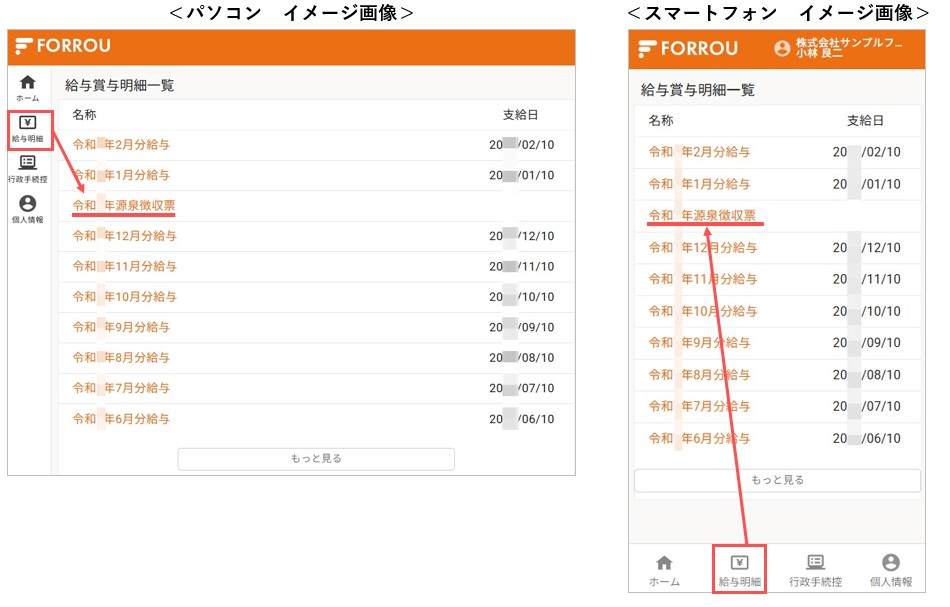950x607 pixels.
Task: Open 1月分給与 link in the PC list
Action: pyautogui.click(x=121, y=175)
